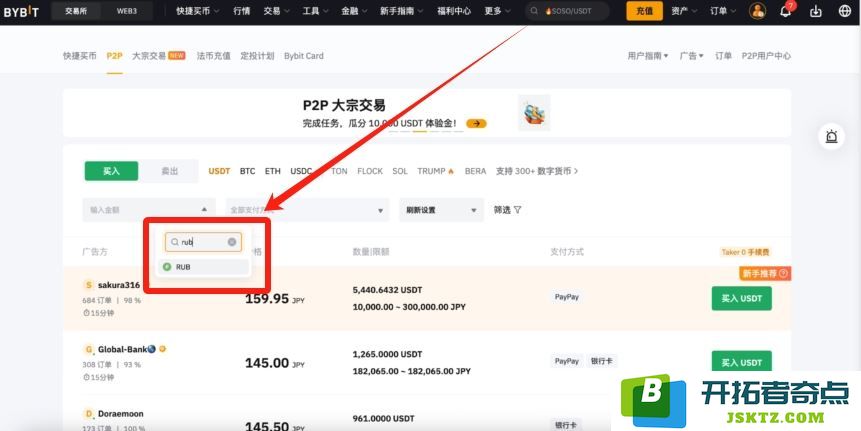The width and height of the screenshot is (861, 431).
Task: Select the P2P tab
Action: (114, 55)
